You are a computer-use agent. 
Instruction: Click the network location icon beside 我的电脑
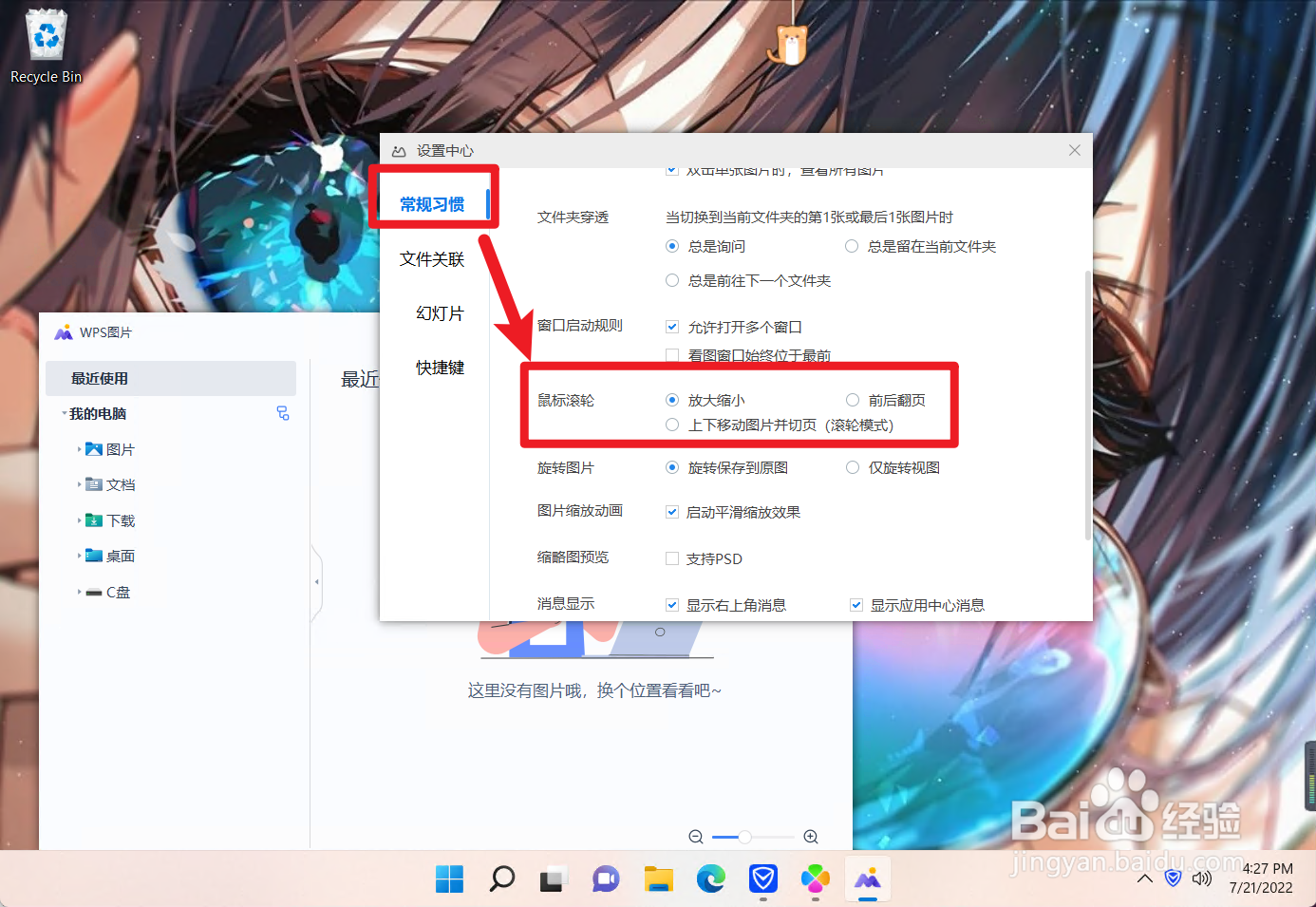tap(283, 413)
